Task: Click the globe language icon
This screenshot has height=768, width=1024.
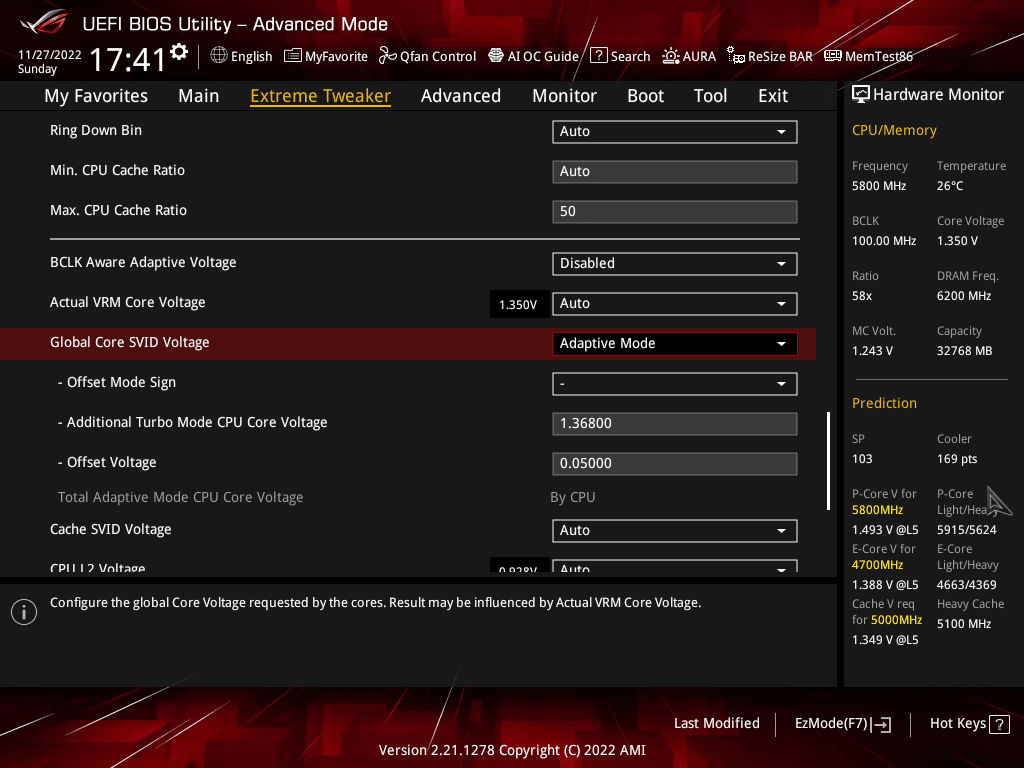Action: (x=219, y=56)
